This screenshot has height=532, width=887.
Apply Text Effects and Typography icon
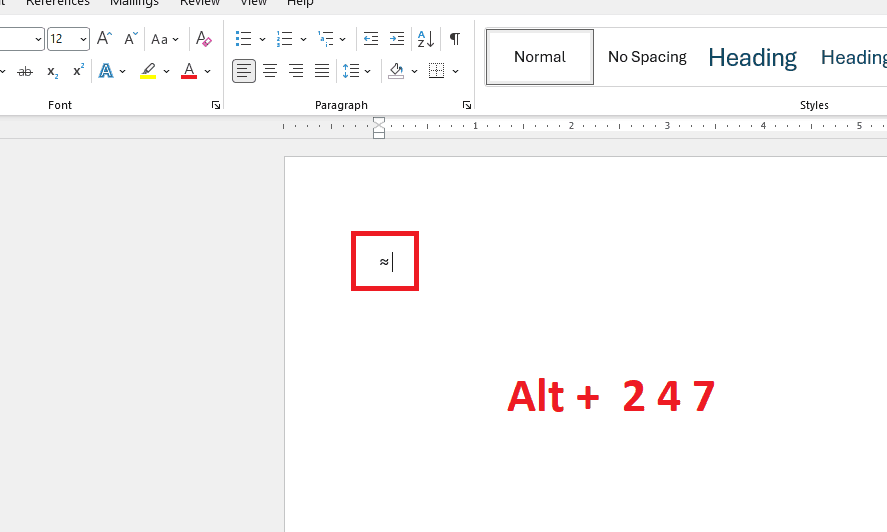106,71
